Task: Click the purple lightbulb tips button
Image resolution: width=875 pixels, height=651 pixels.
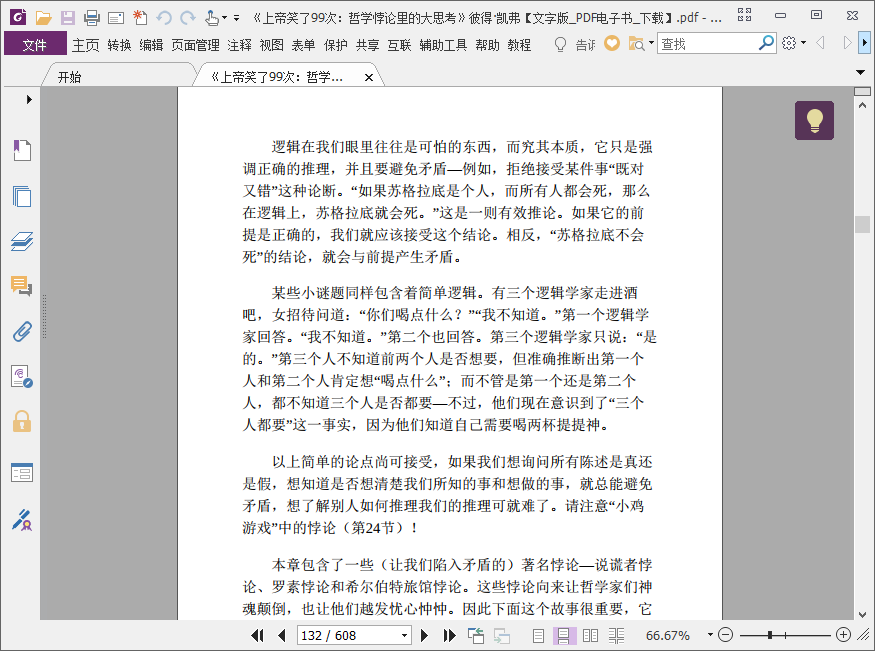Action: coord(814,120)
